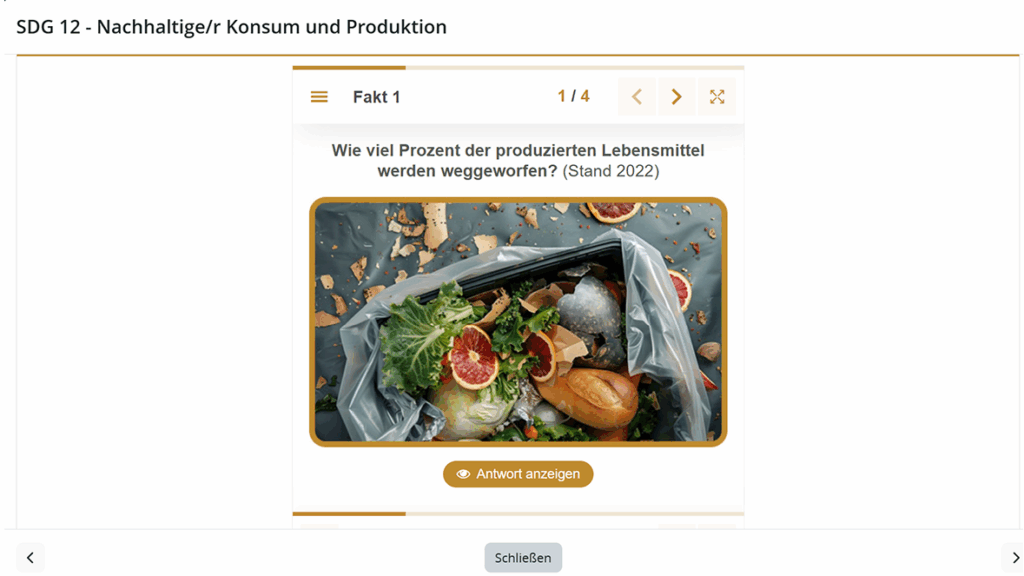
Task: Click the 1 / 4 slide counter
Action: coord(573,97)
